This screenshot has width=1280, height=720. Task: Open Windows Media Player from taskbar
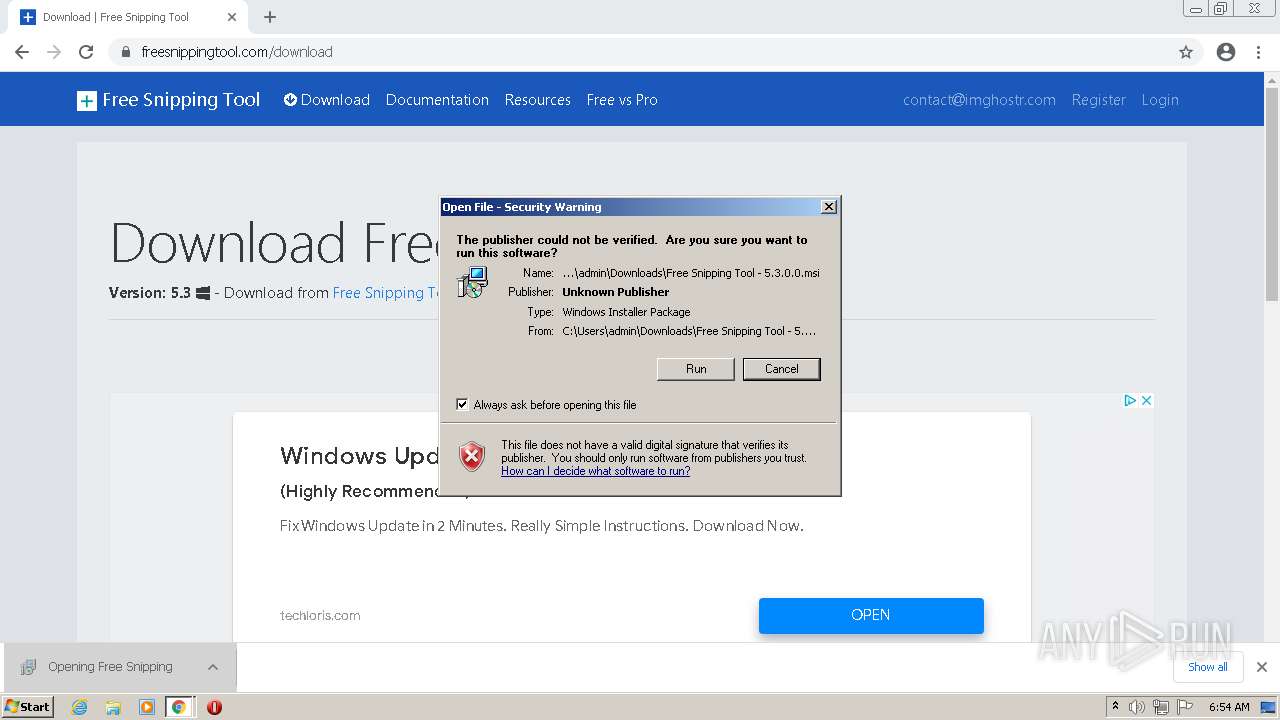(146, 707)
